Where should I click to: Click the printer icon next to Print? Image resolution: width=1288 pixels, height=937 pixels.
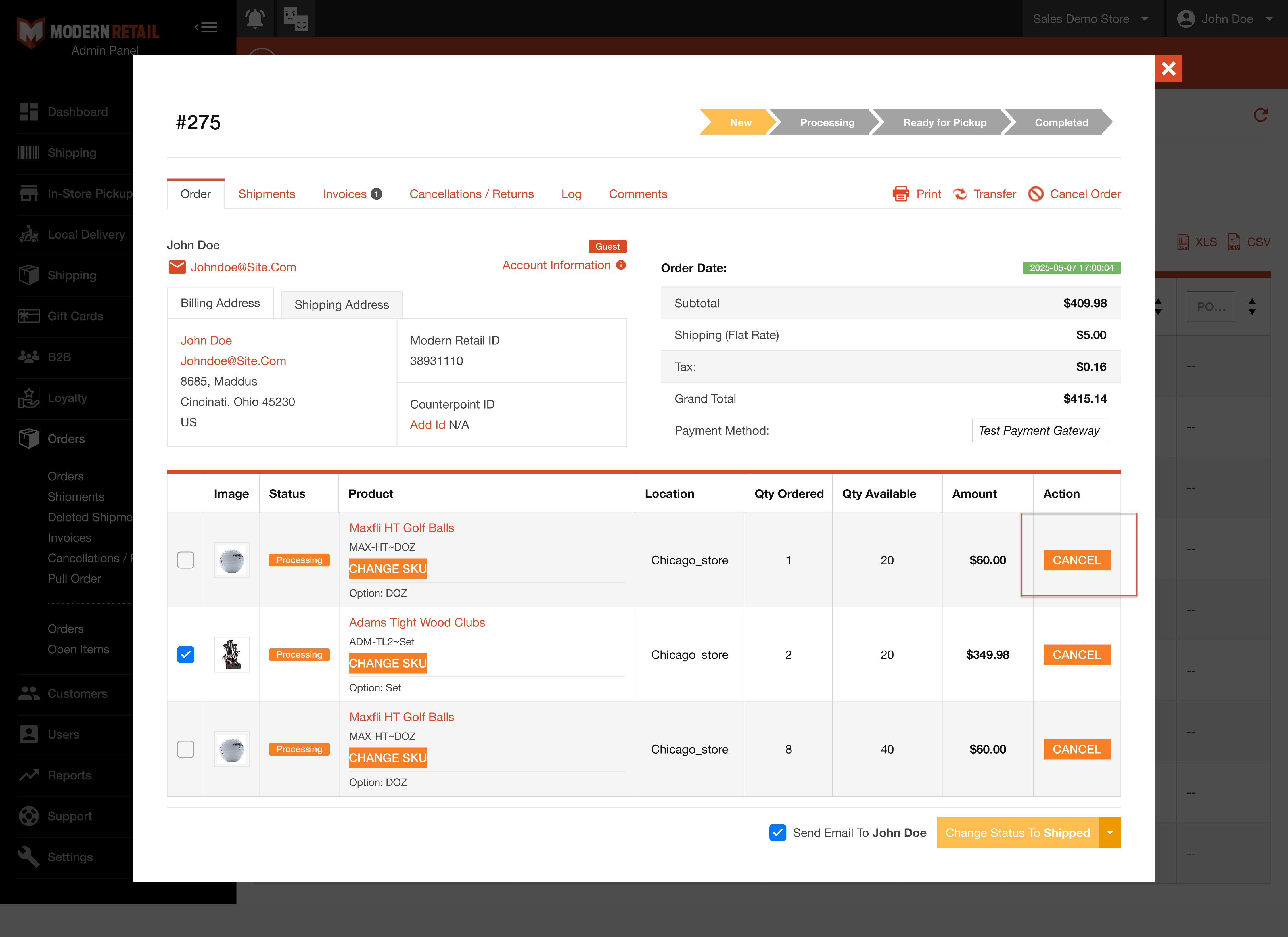pos(901,194)
